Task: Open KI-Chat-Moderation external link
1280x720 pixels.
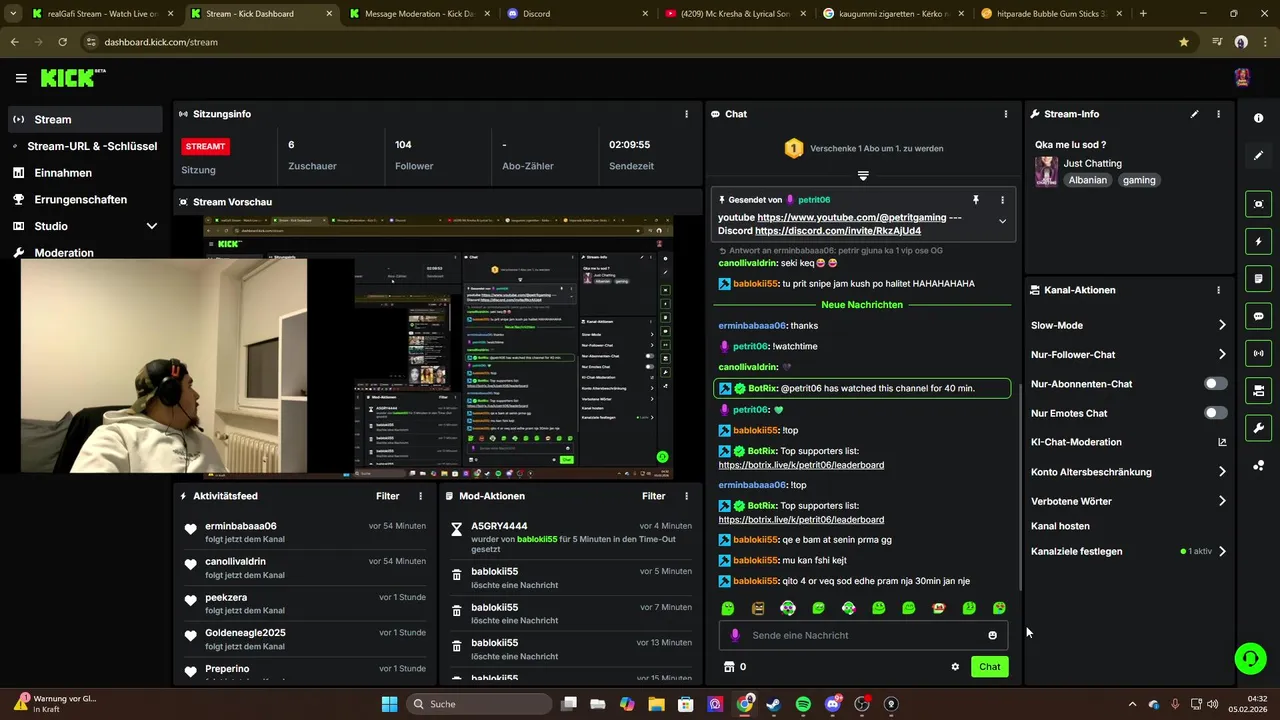Action: point(1222,442)
